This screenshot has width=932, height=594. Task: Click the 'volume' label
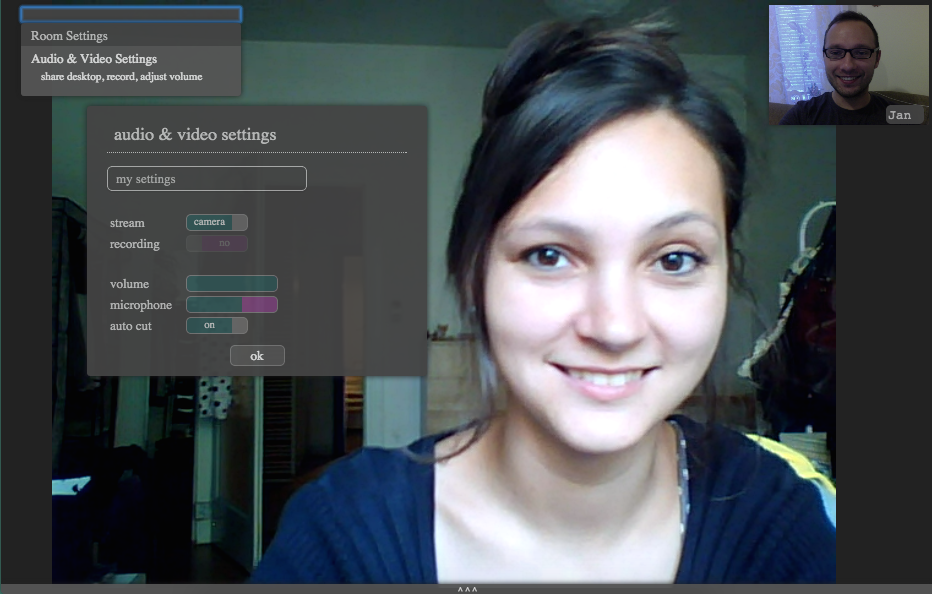click(130, 284)
